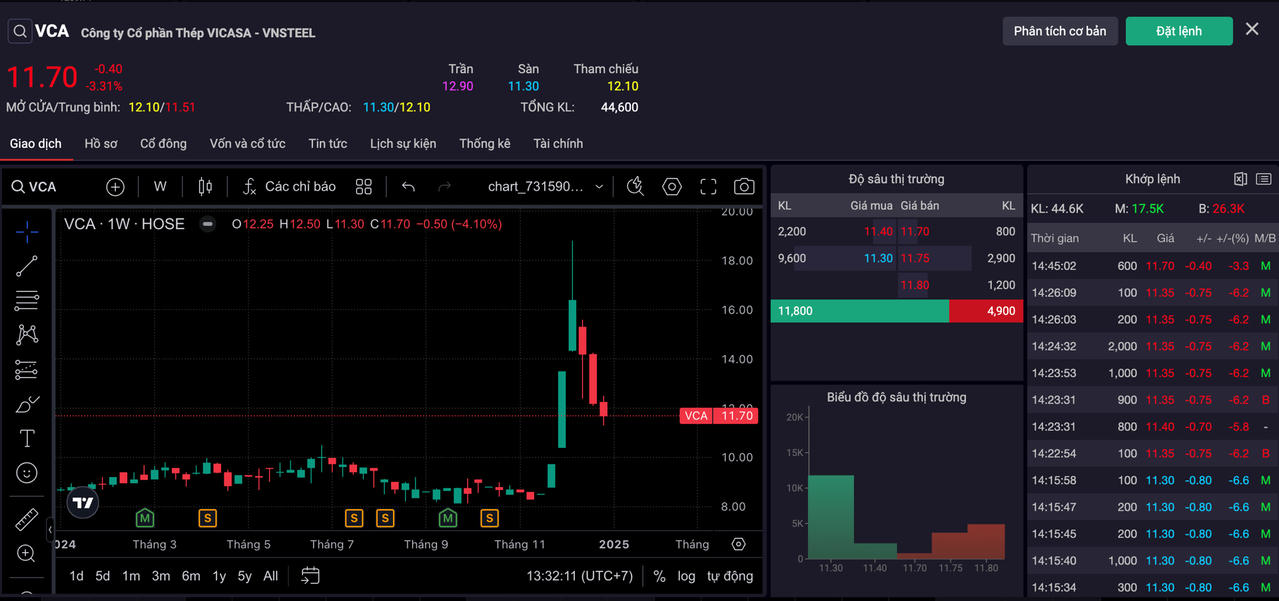Viewport: 1279px width, 601px height.
Task: Open the Tài chính tab
Action: pyautogui.click(x=558, y=143)
